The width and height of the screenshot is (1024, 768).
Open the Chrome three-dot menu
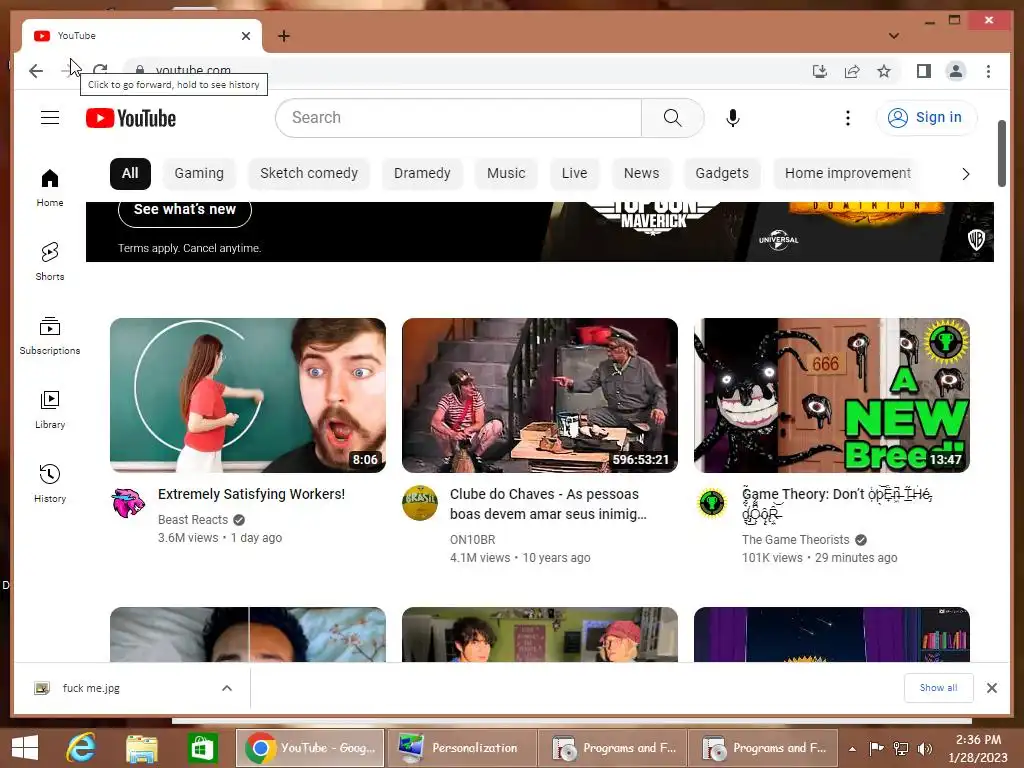click(988, 71)
